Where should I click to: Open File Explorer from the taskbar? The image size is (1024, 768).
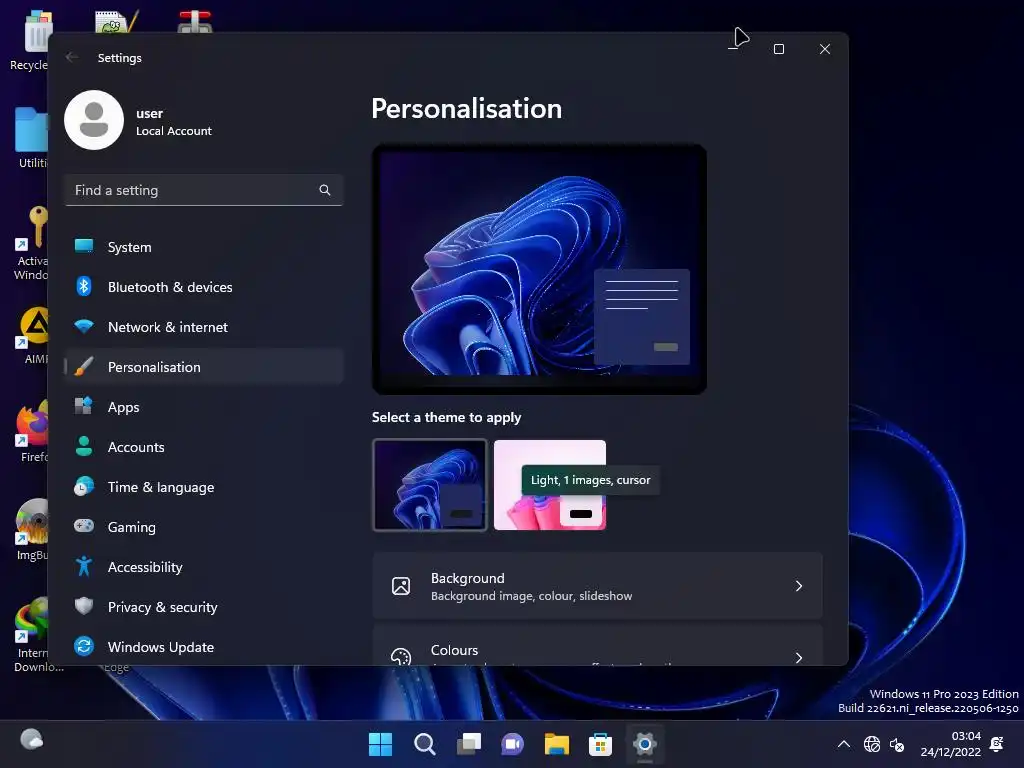[557, 744]
